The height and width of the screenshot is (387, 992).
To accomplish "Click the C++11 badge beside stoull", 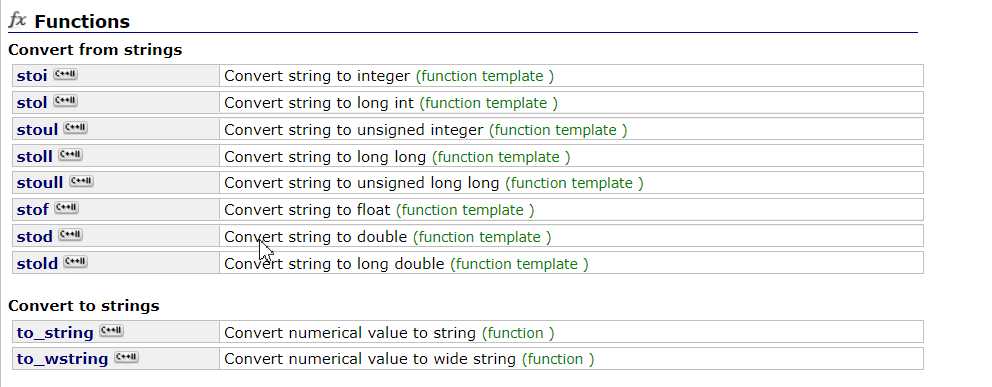I will [81, 181].
